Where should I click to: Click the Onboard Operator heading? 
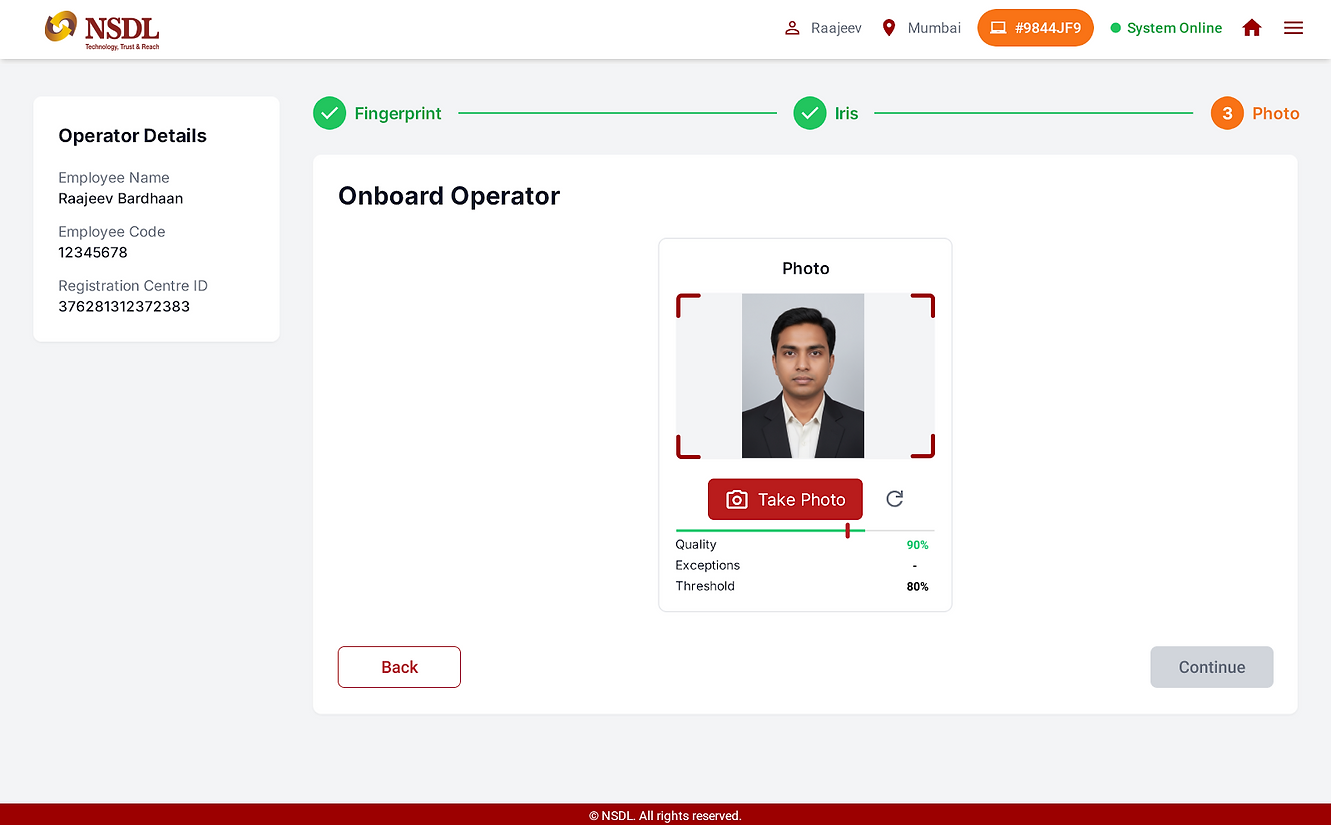[449, 196]
